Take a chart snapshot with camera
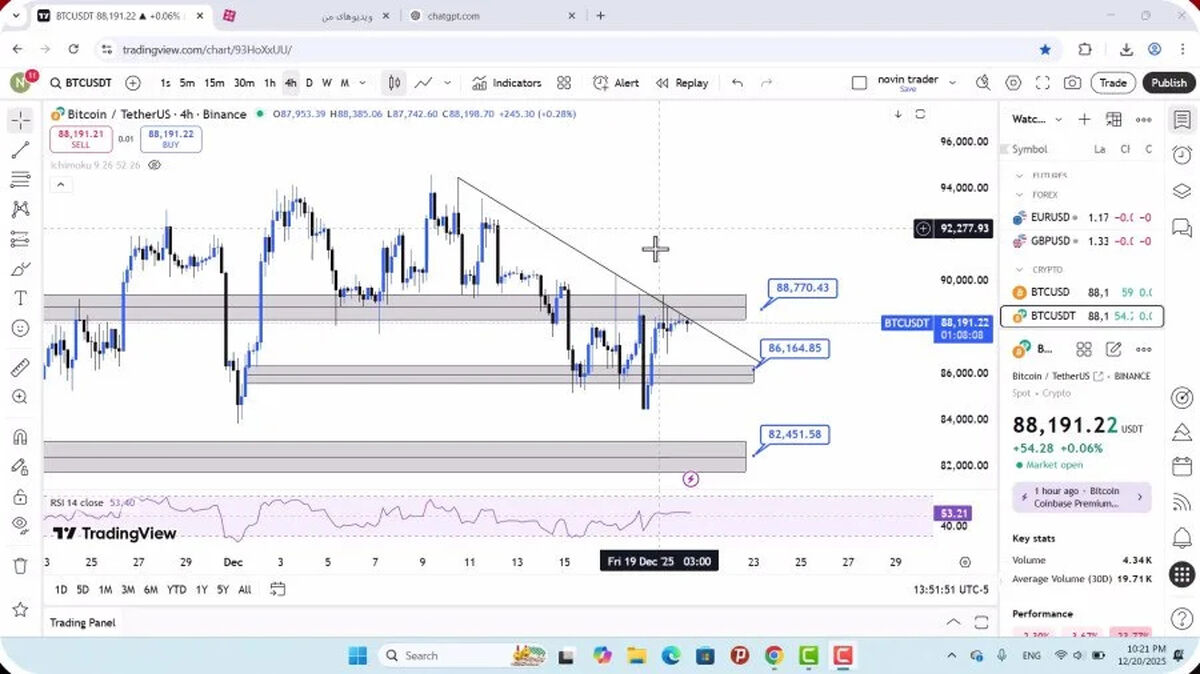1200x674 pixels. (x=1072, y=83)
